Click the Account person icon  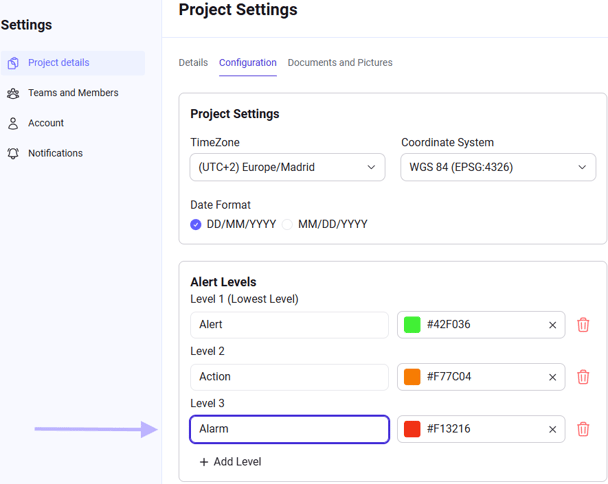pos(13,124)
